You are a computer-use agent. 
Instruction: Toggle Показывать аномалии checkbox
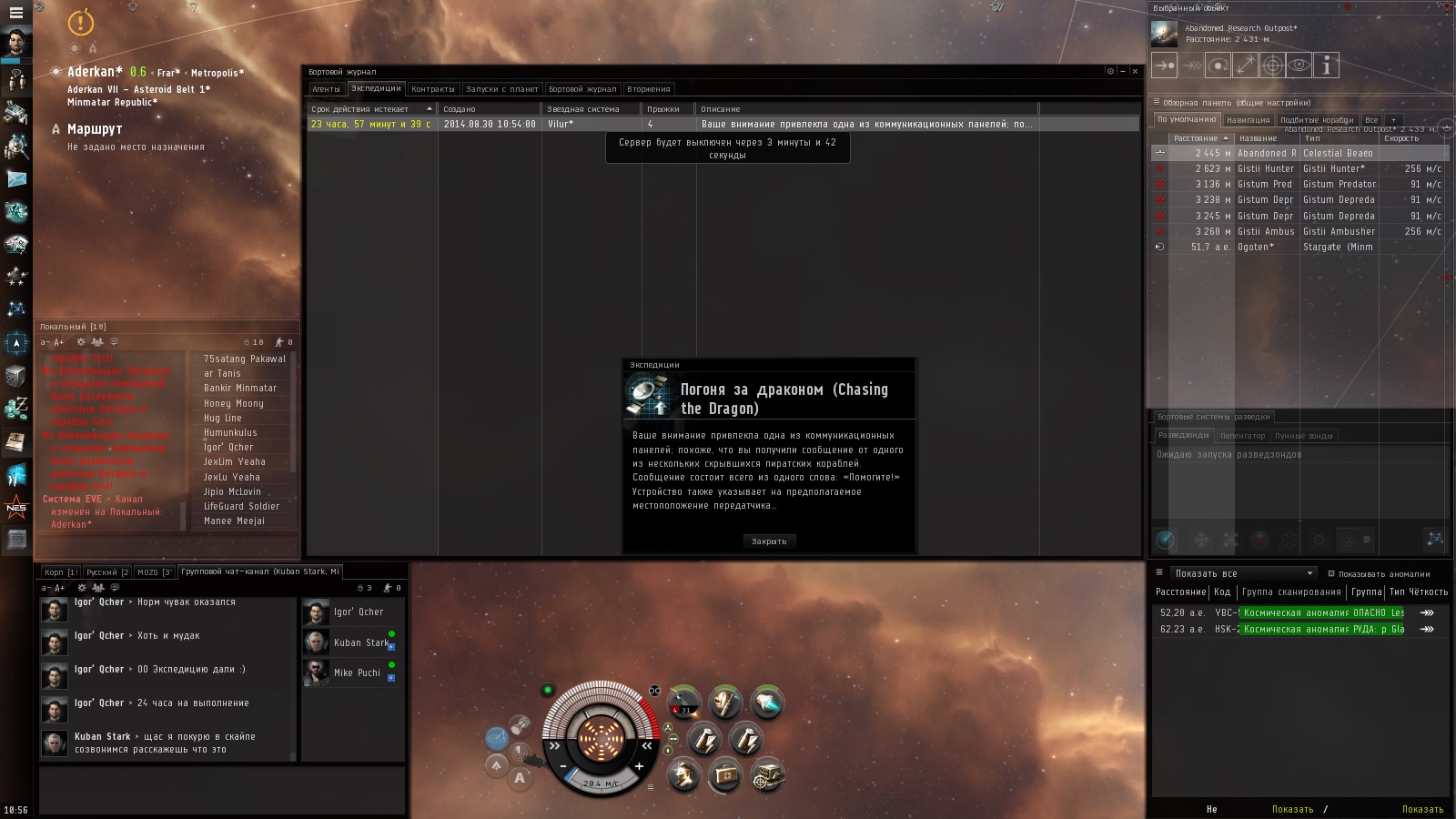click(1331, 574)
